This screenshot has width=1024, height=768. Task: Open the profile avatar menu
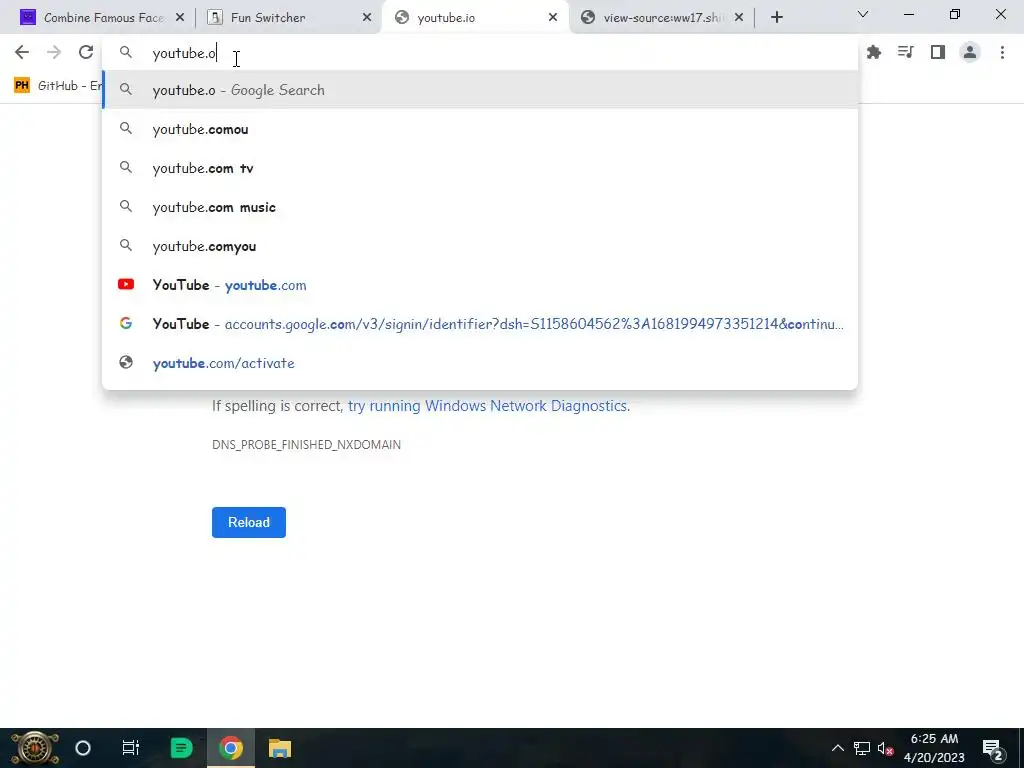pyautogui.click(x=970, y=52)
